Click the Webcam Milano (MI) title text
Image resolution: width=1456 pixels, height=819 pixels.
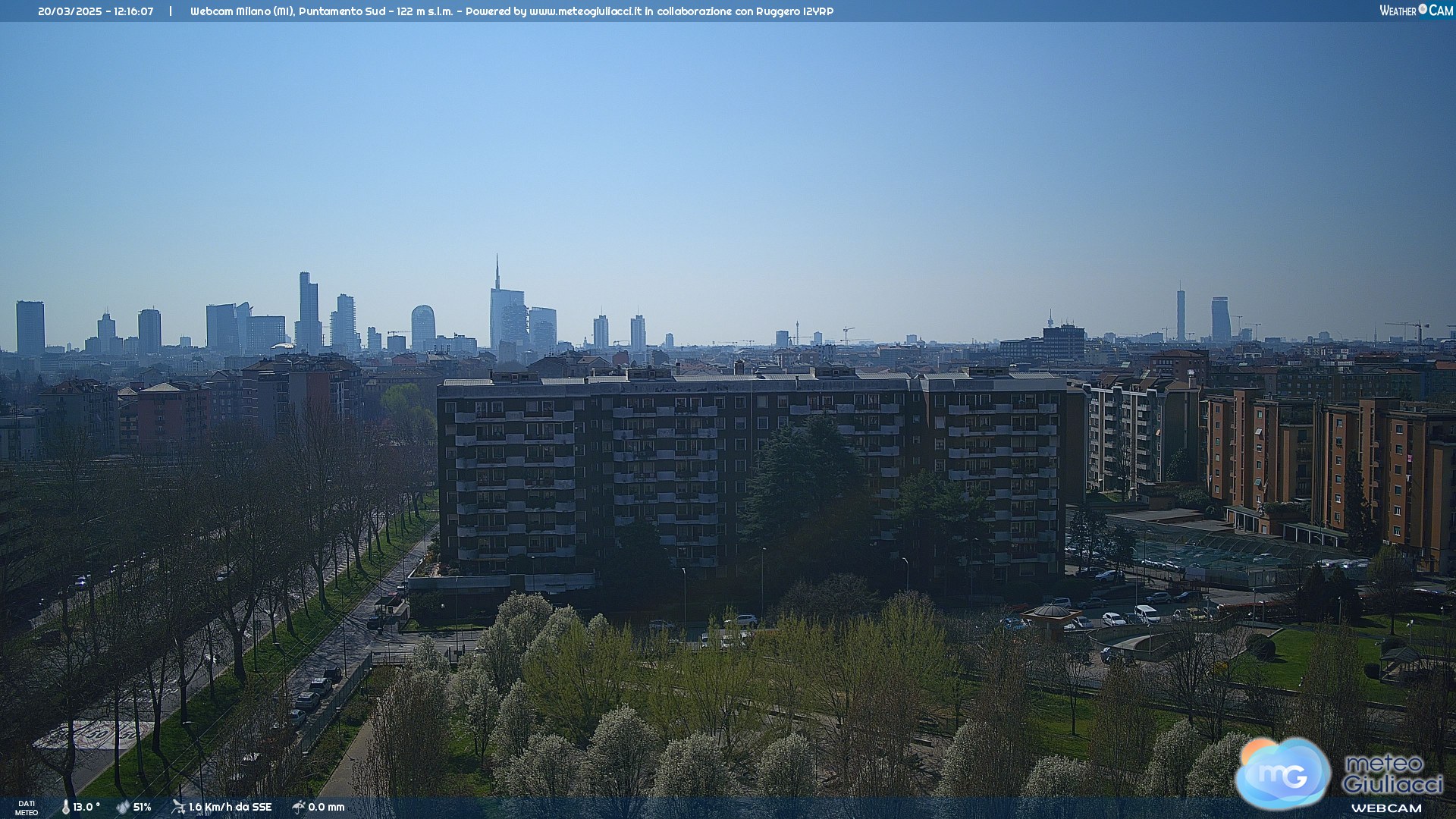point(242,11)
